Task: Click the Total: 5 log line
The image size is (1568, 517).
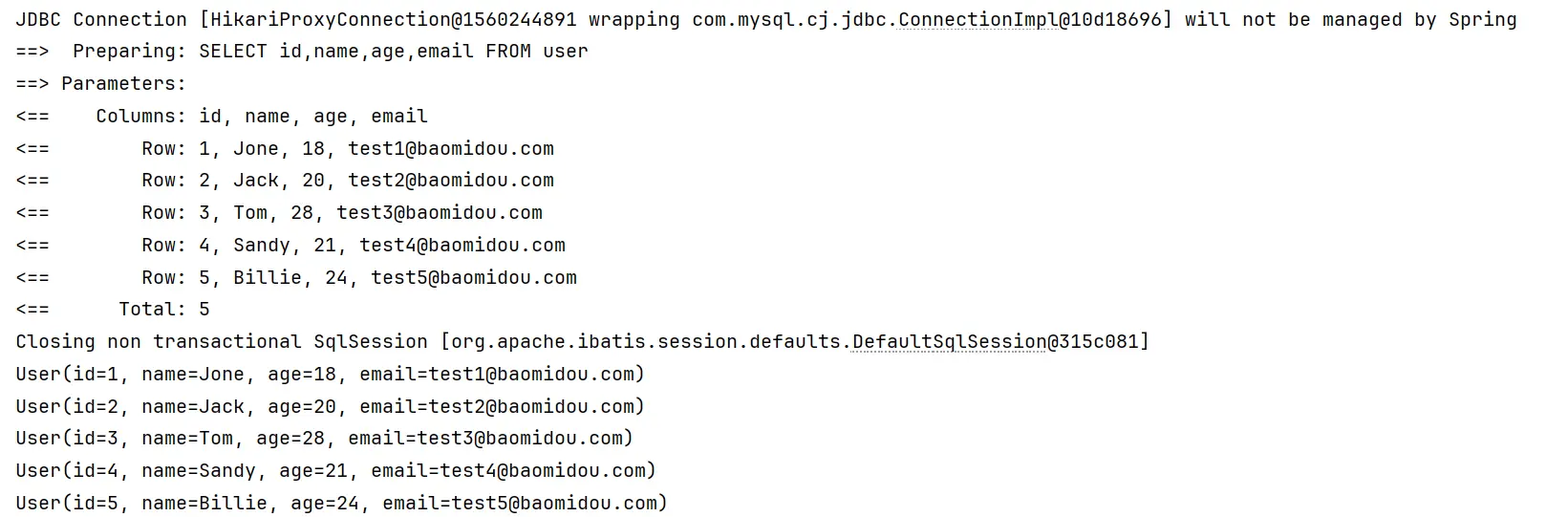Action: pos(163,310)
